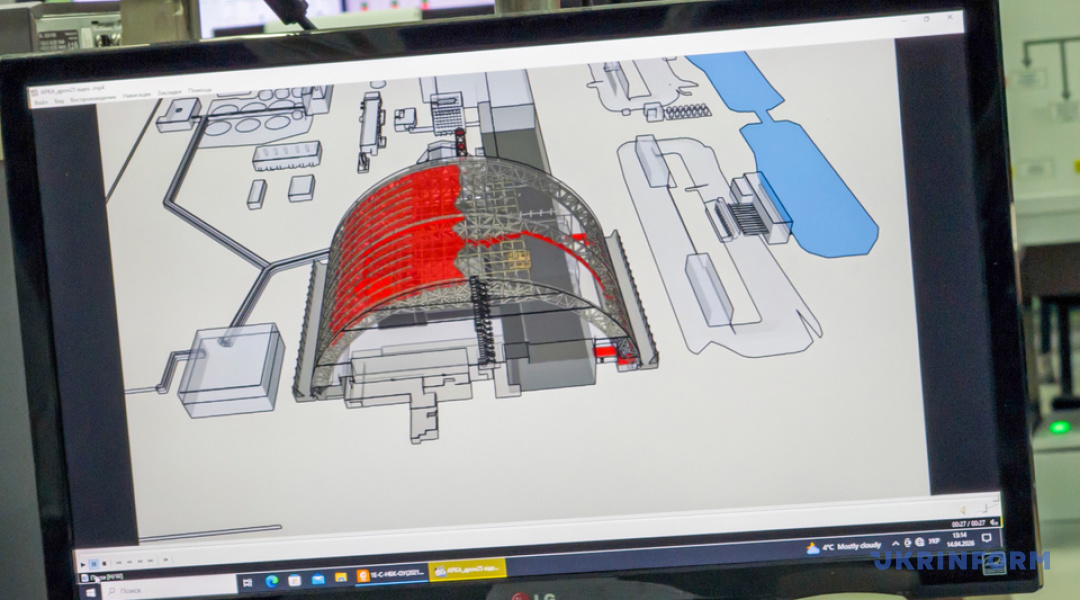Open Task View from the taskbar

coord(247,583)
